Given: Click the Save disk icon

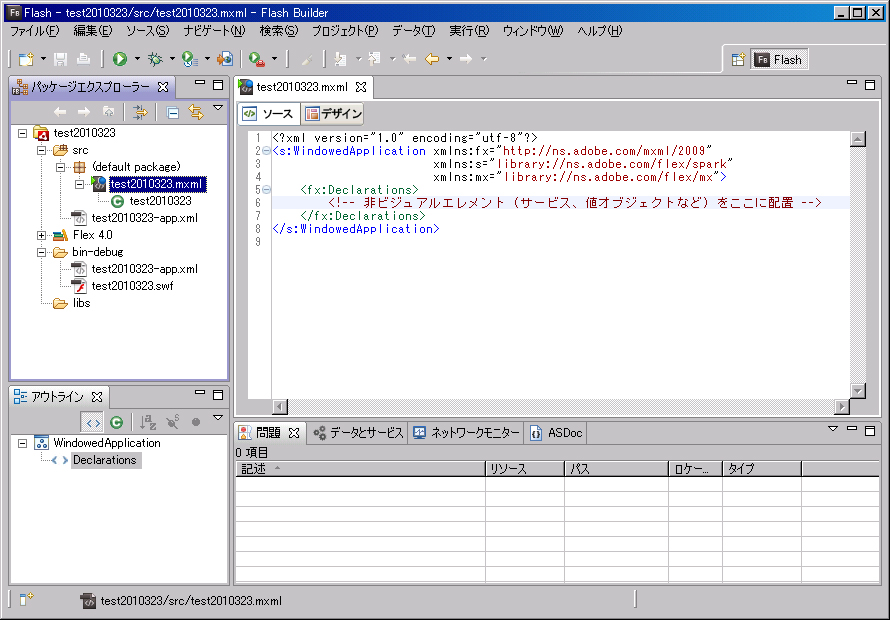Looking at the screenshot, I should [60, 59].
